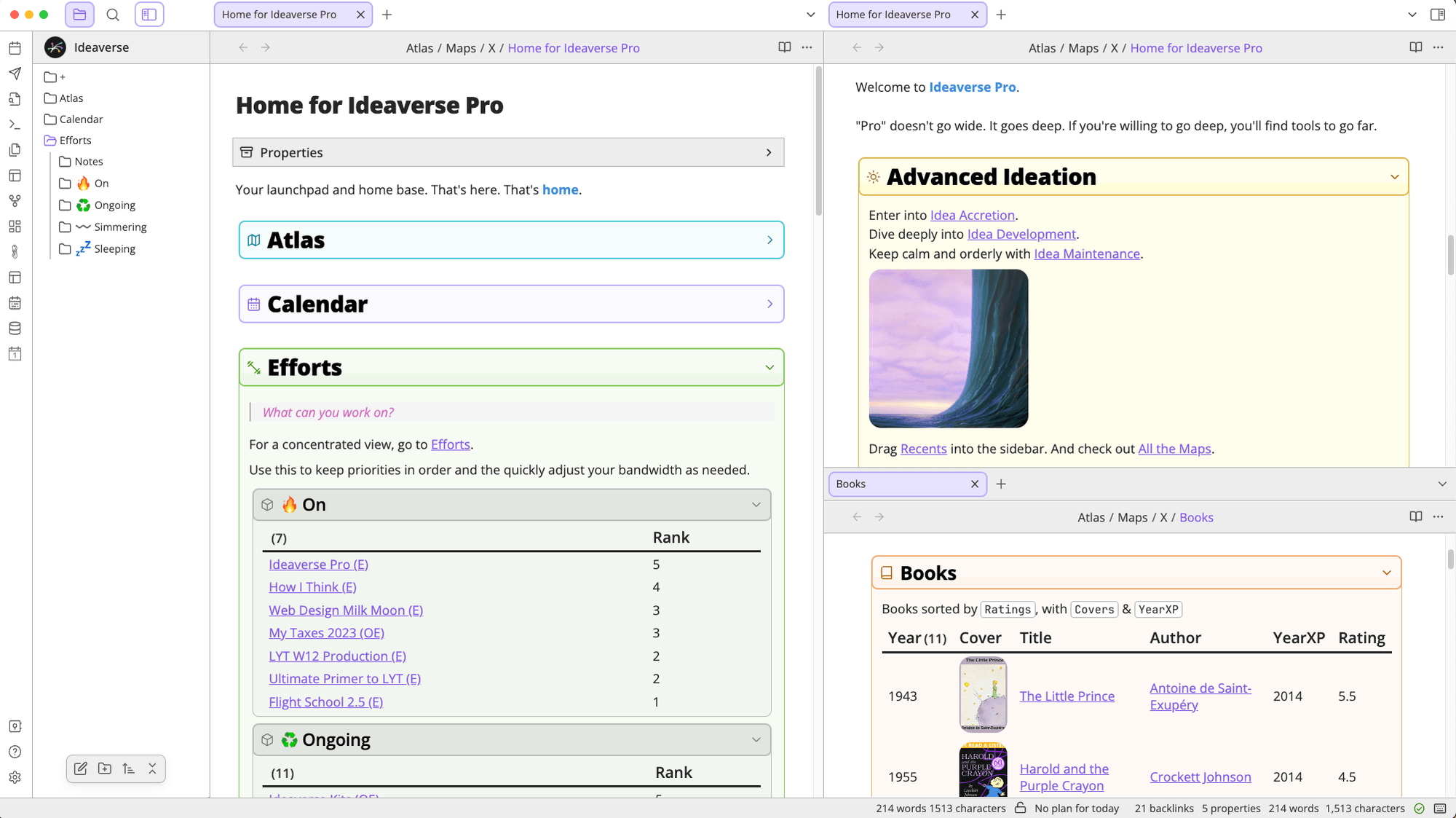
Task: Collapse the Efforts section chevron
Action: pos(769,367)
